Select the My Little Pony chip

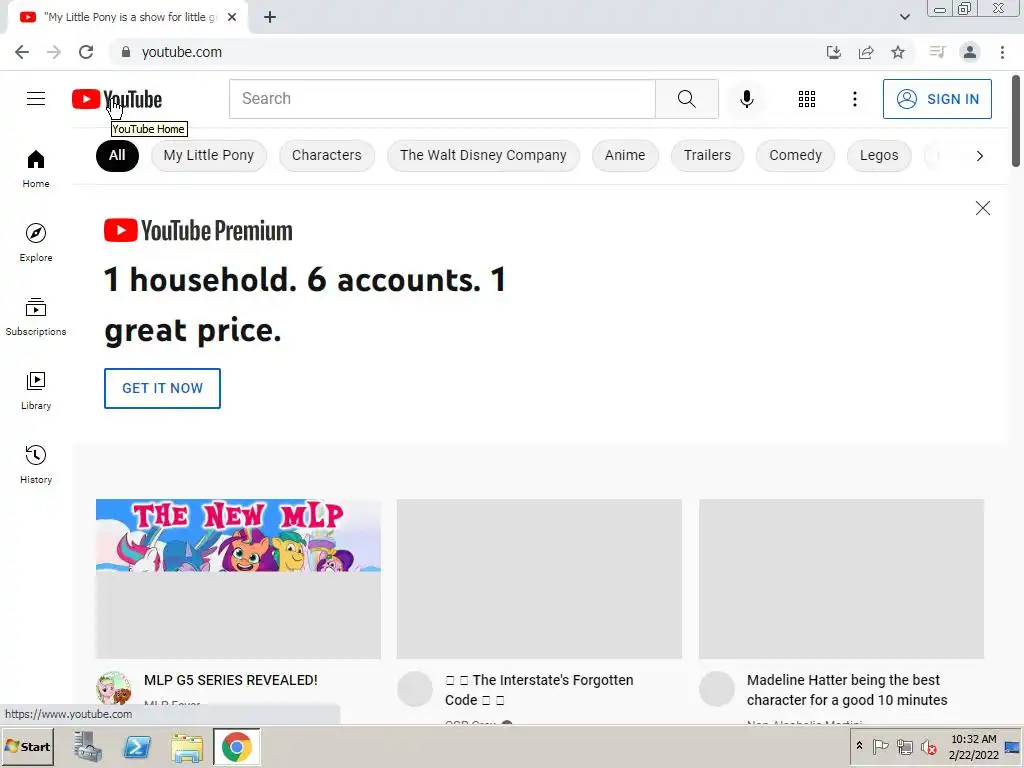point(208,155)
